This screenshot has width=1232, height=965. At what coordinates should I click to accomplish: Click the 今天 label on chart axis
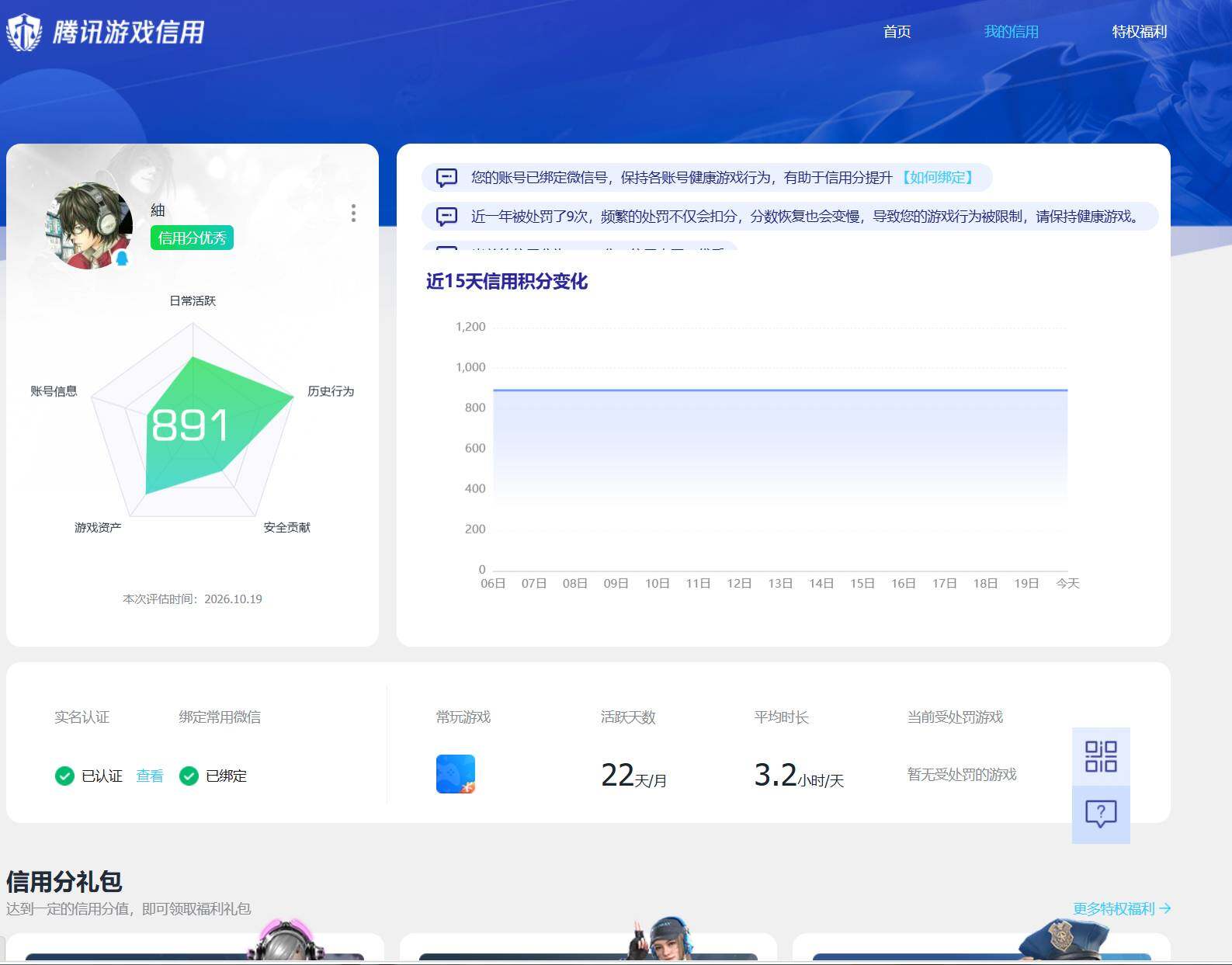(1067, 583)
